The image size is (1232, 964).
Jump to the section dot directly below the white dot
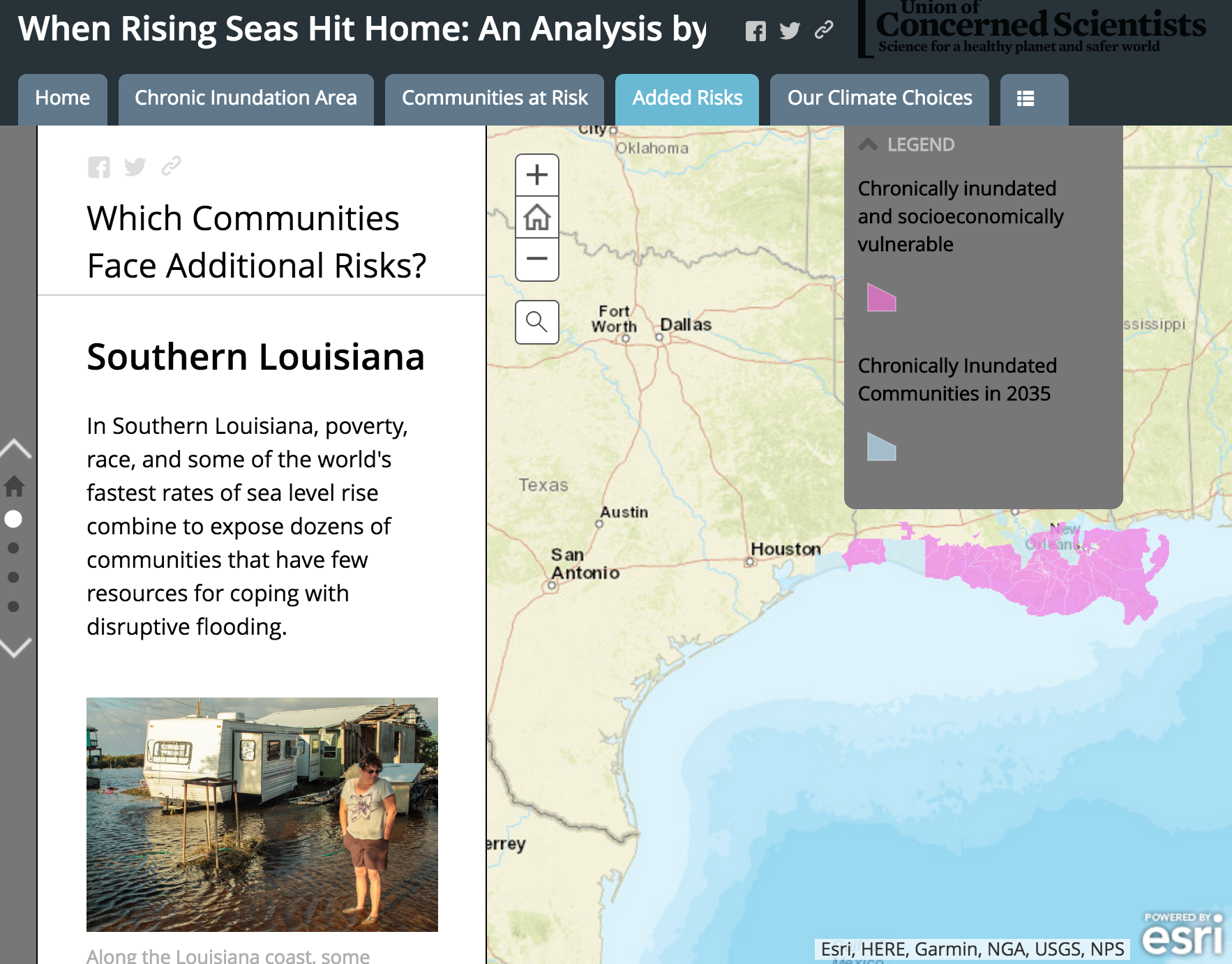click(x=13, y=548)
